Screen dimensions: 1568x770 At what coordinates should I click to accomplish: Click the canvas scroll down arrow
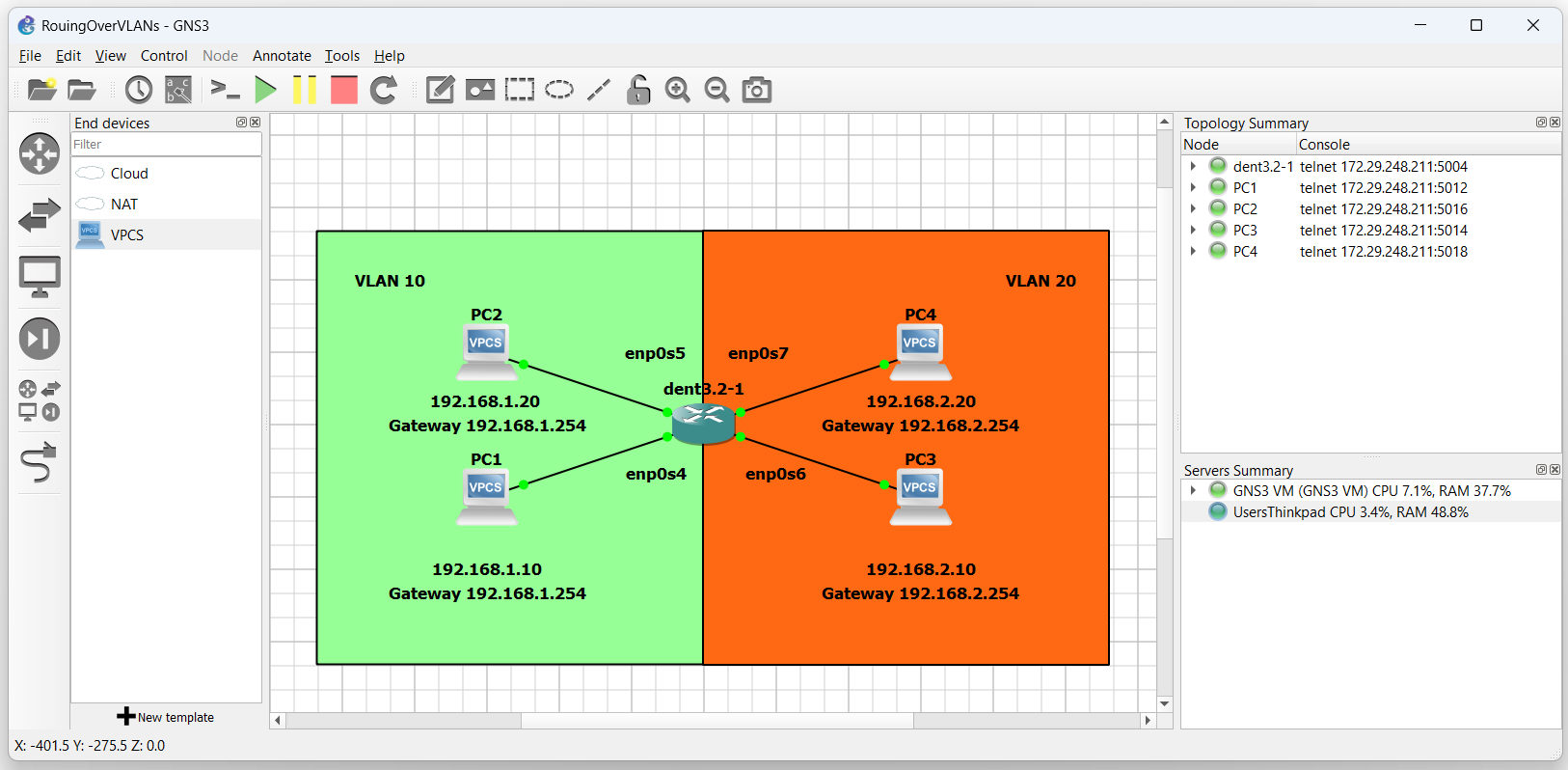click(x=1165, y=703)
